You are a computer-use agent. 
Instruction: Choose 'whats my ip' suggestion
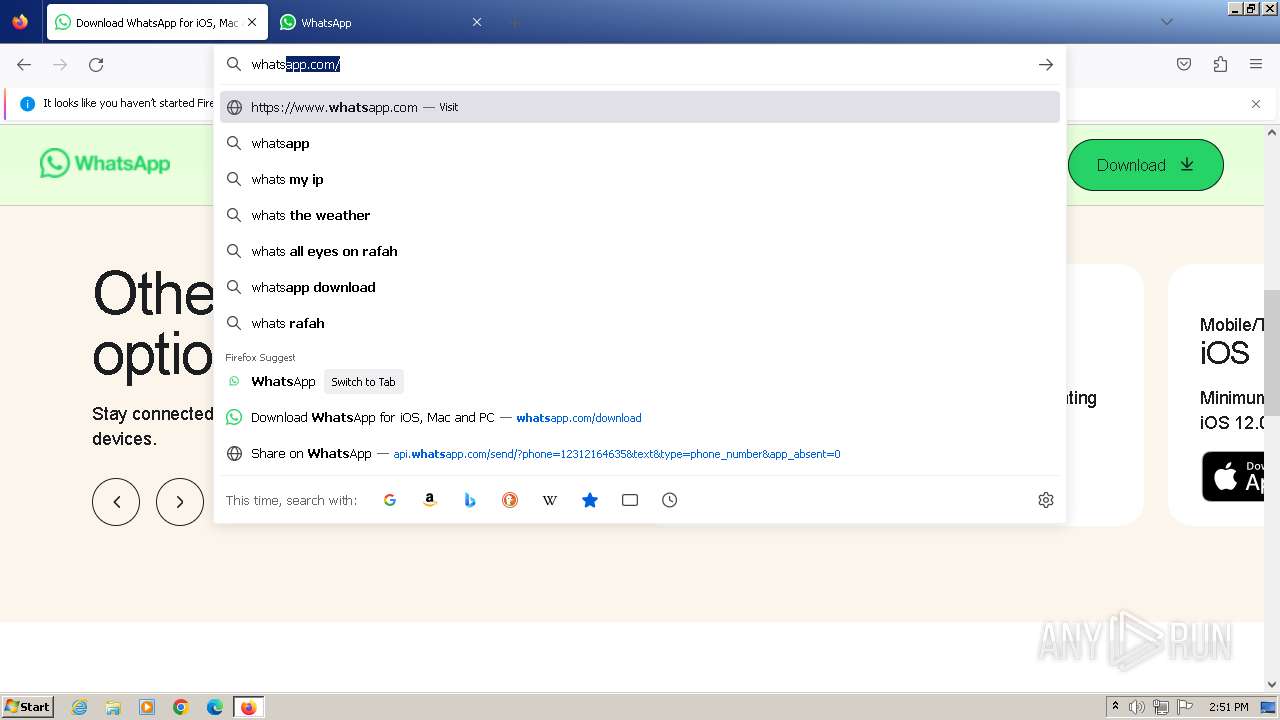(x=640, y=179)
